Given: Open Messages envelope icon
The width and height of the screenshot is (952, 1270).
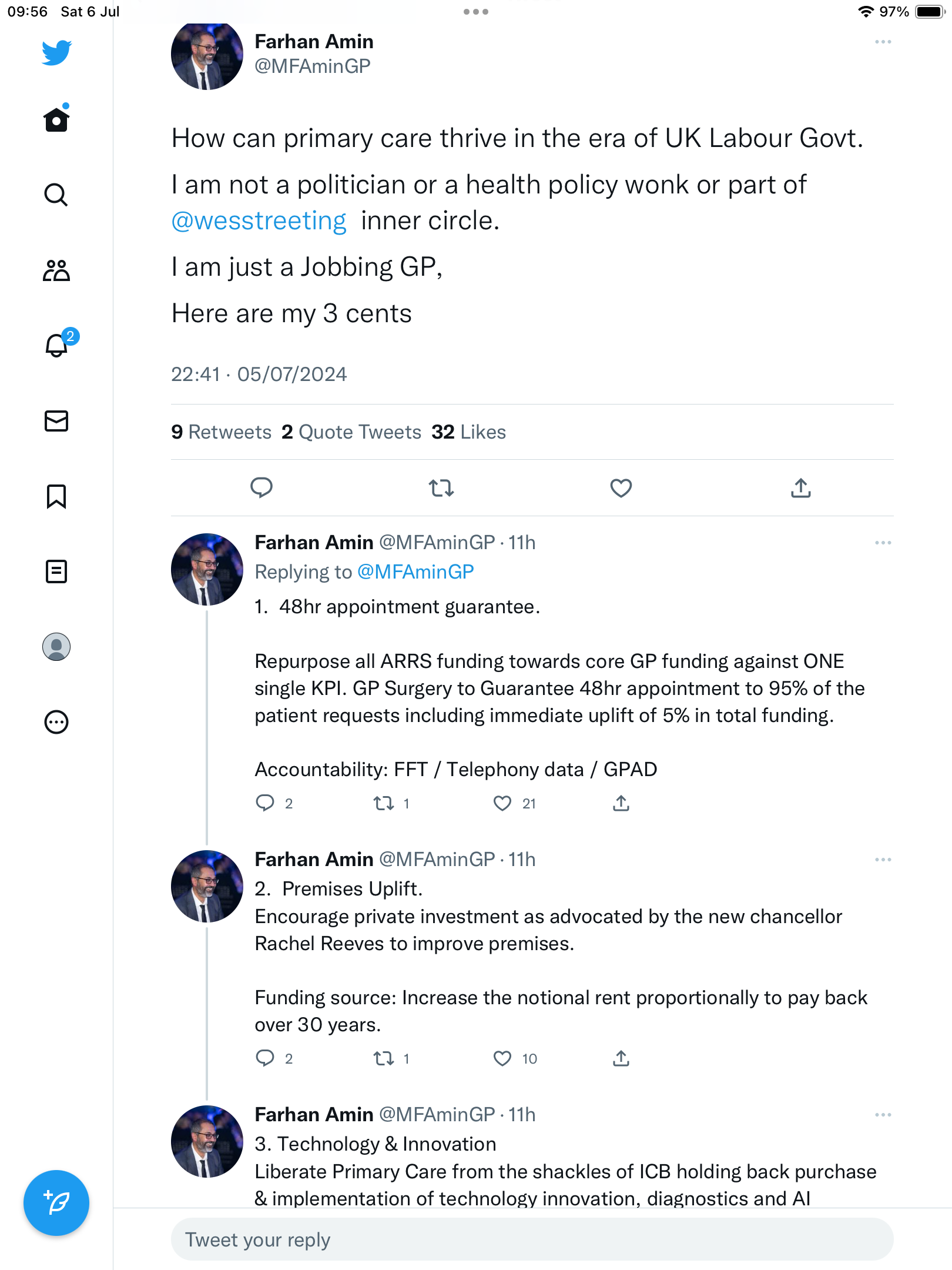Looking at the screenshot, I should pos(56,421).
